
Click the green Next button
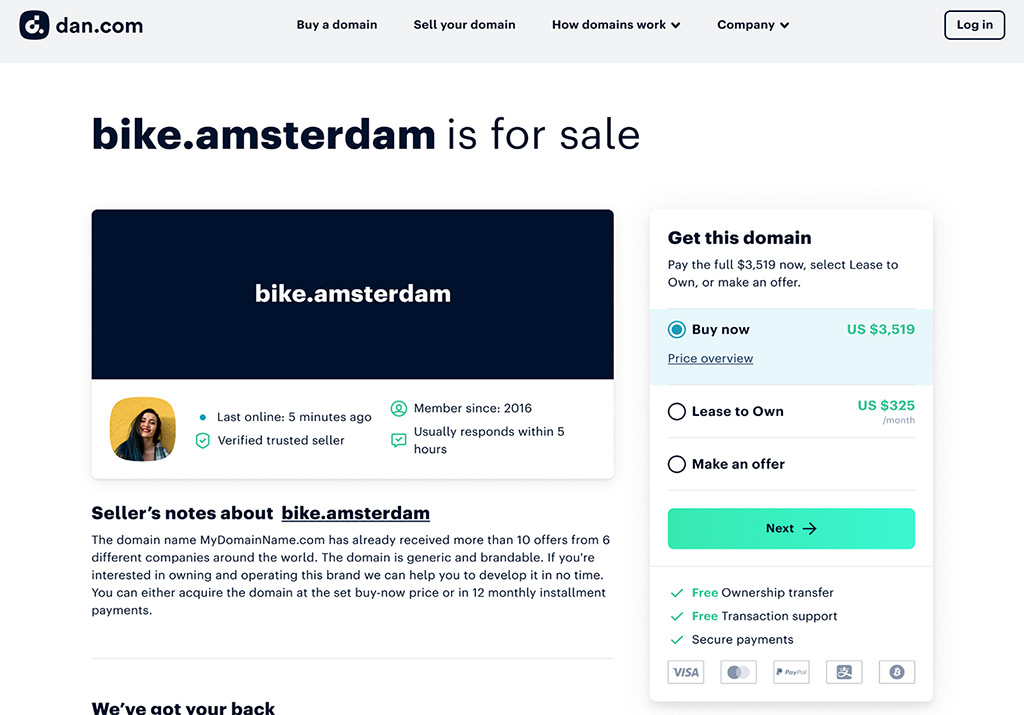pos(791,528)
